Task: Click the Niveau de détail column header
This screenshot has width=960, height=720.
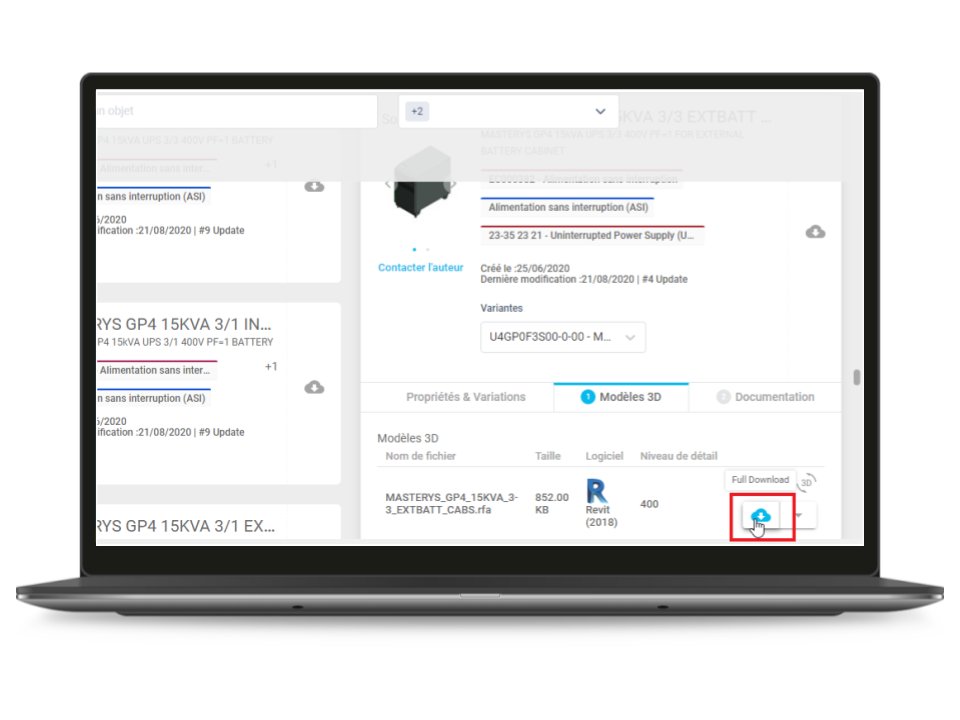Action: [678, 456]
